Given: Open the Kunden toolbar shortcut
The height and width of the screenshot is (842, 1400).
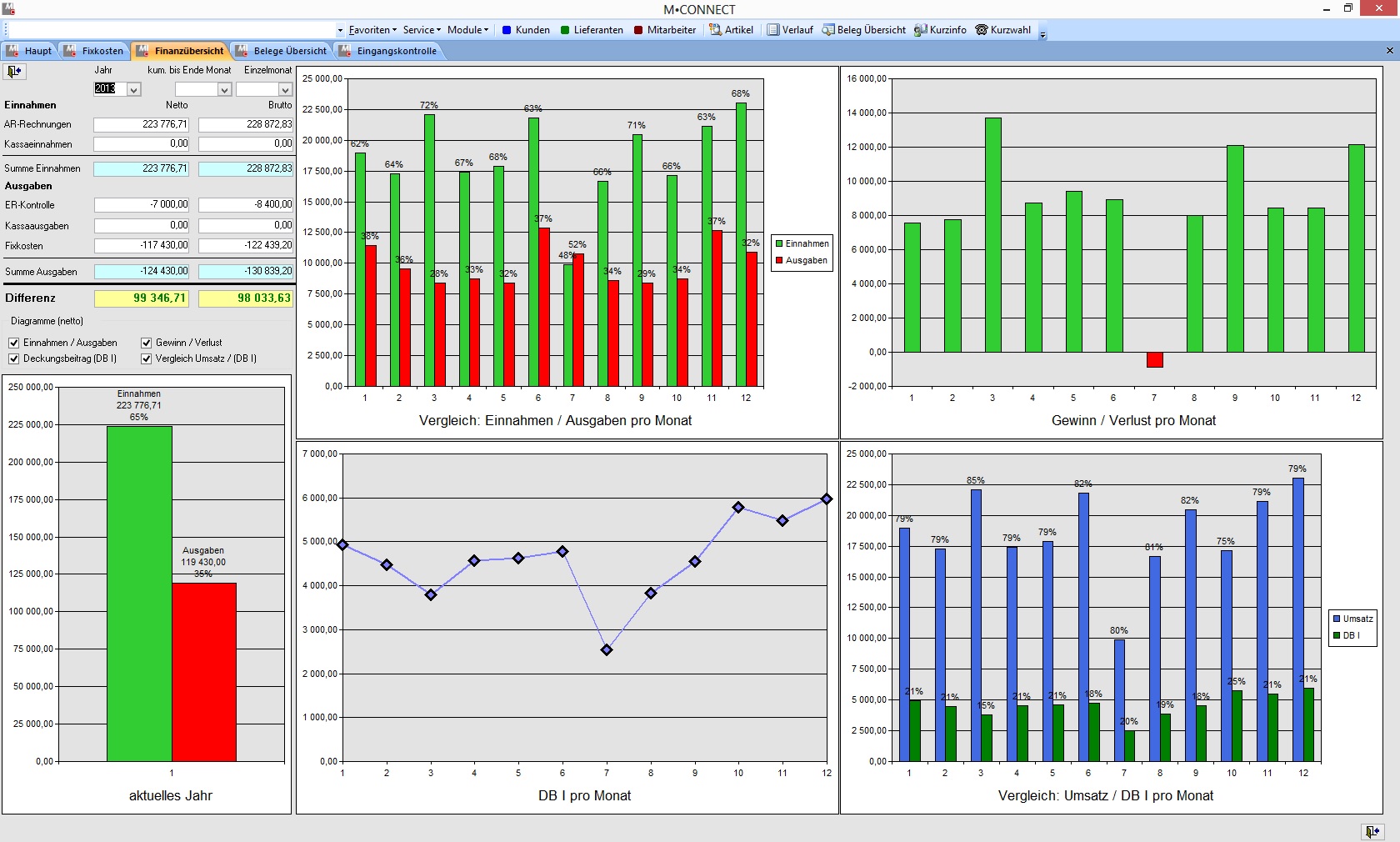Looking at the screenshot, I should [526, 30].
